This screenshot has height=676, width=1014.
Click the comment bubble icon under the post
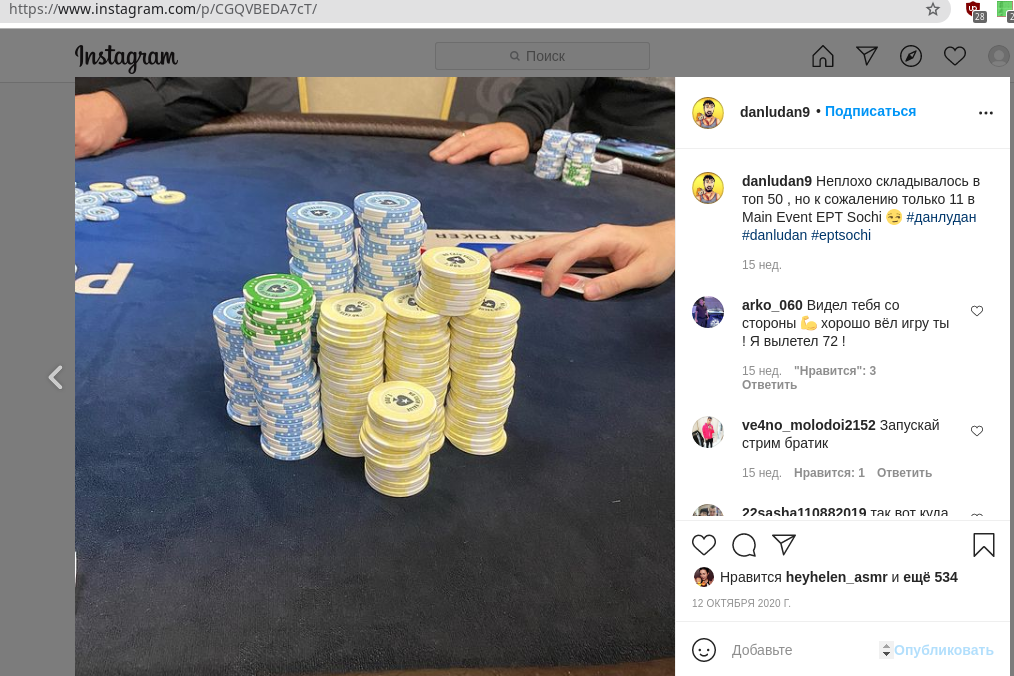(744, 545)
